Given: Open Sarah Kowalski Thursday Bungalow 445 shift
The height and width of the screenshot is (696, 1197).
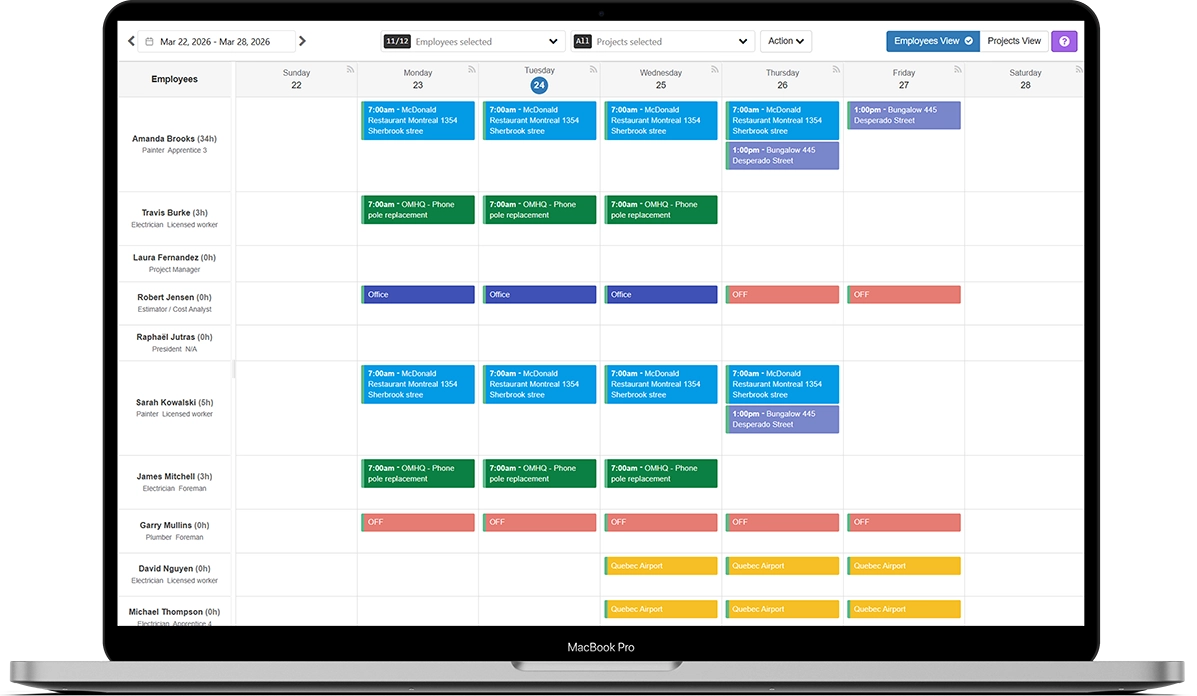Looking at the screenshot, I should 782,420.
